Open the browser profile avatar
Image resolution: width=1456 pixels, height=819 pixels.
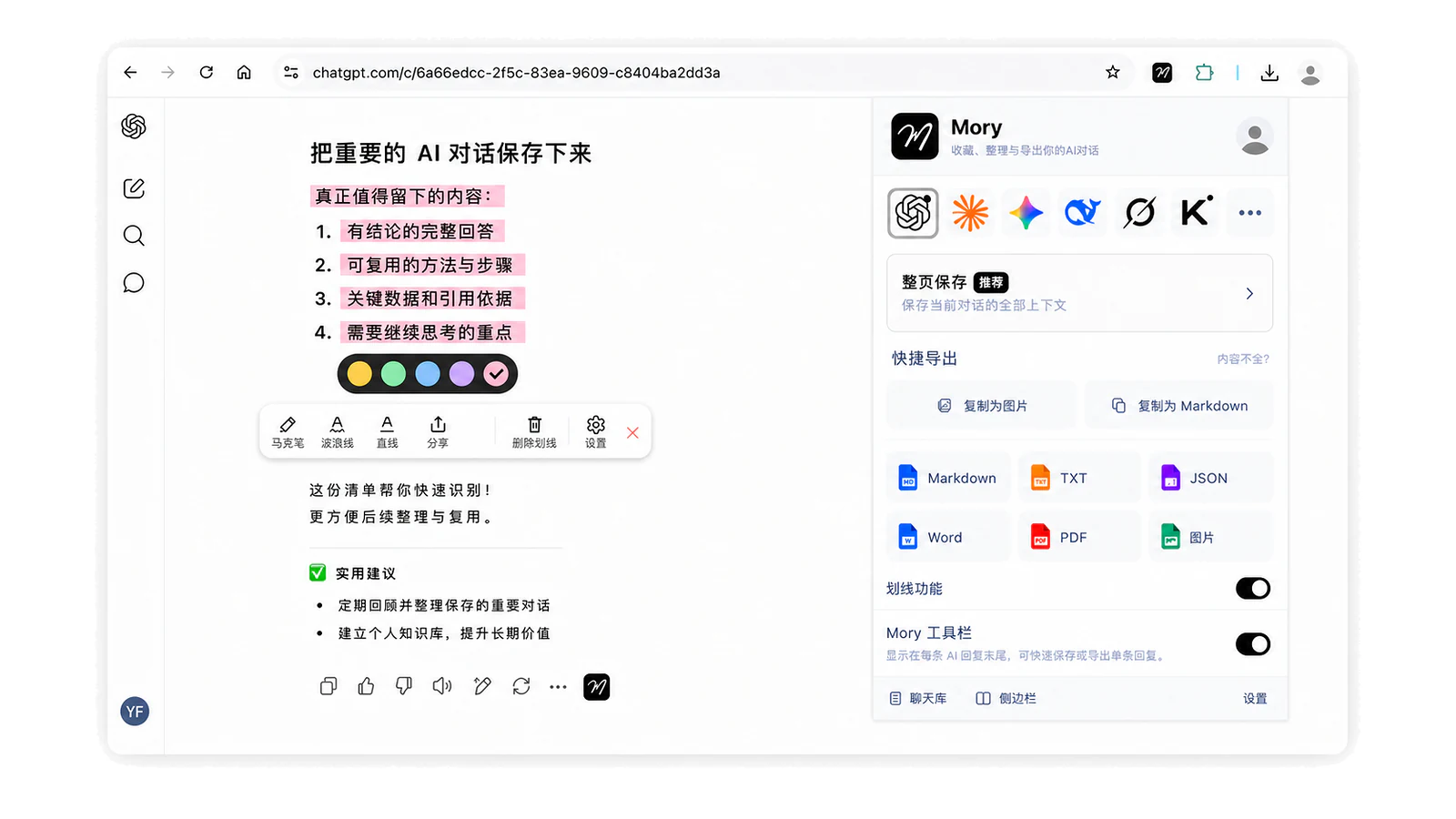1310,74
